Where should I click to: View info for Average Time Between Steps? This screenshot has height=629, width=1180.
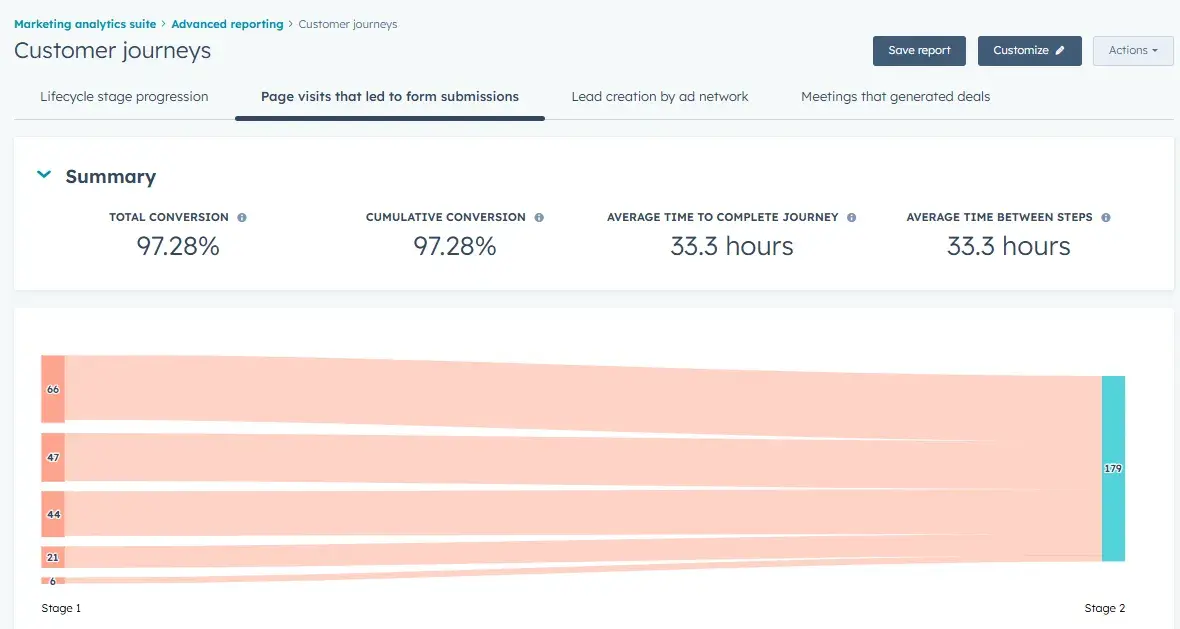click(x=1104, y=217)
